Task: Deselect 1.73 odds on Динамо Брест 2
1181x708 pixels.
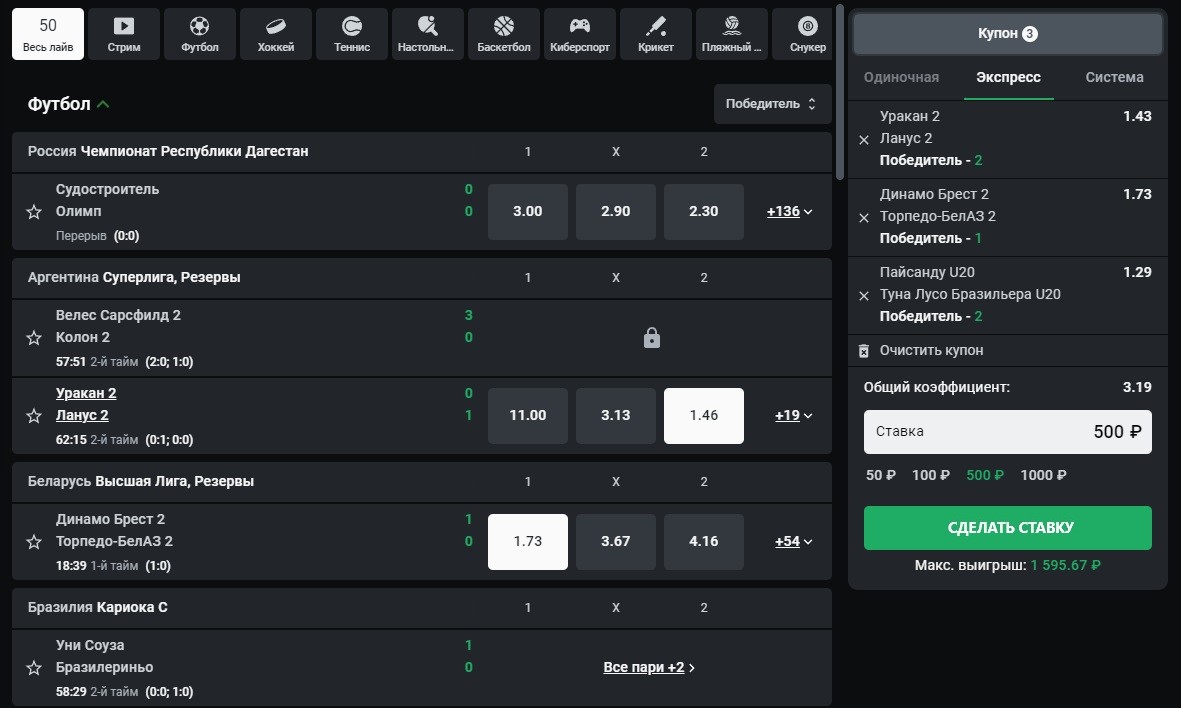Action: tap(527, 542)
